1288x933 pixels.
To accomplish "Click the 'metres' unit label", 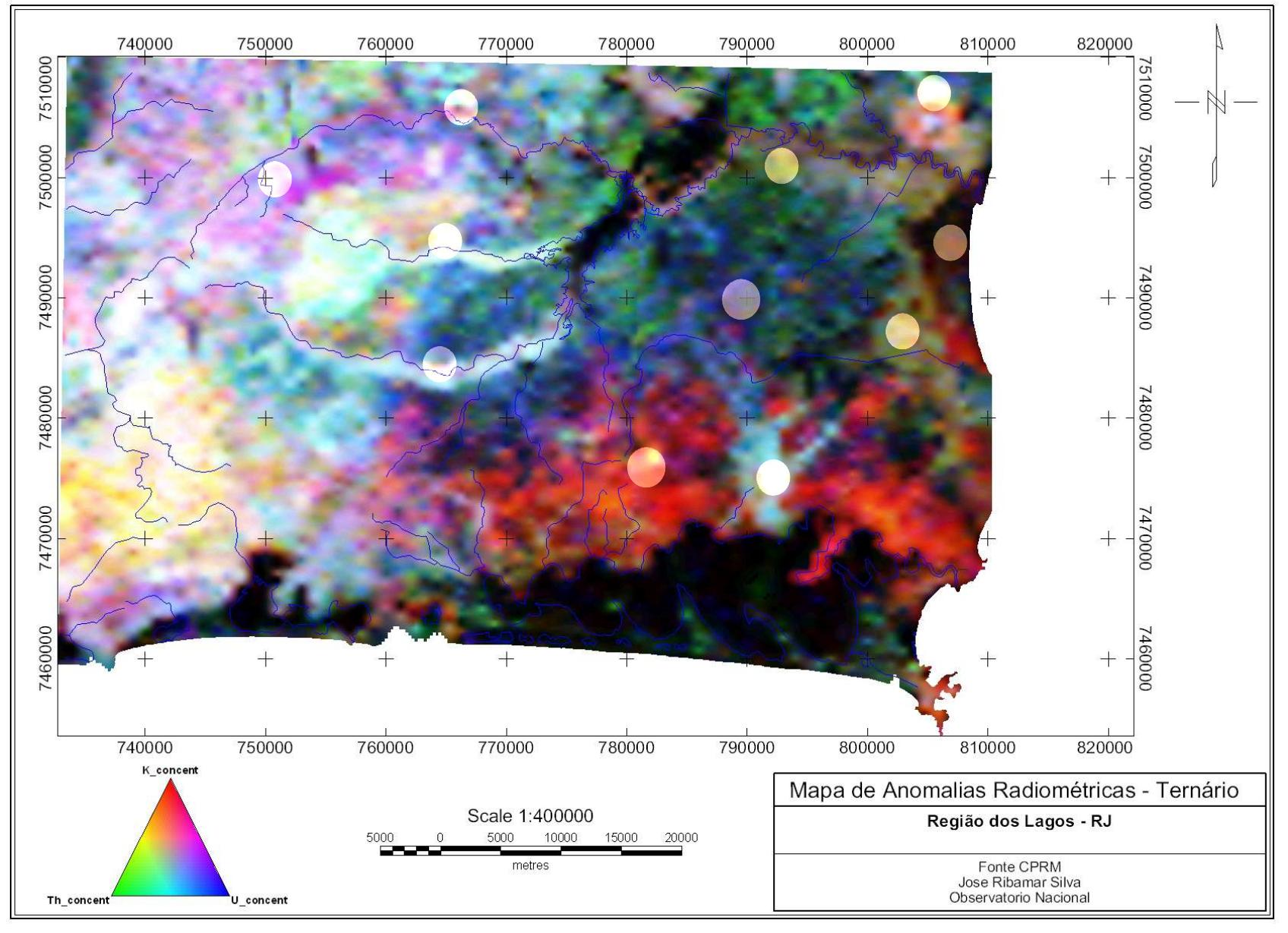I will (x=530, y=865).
